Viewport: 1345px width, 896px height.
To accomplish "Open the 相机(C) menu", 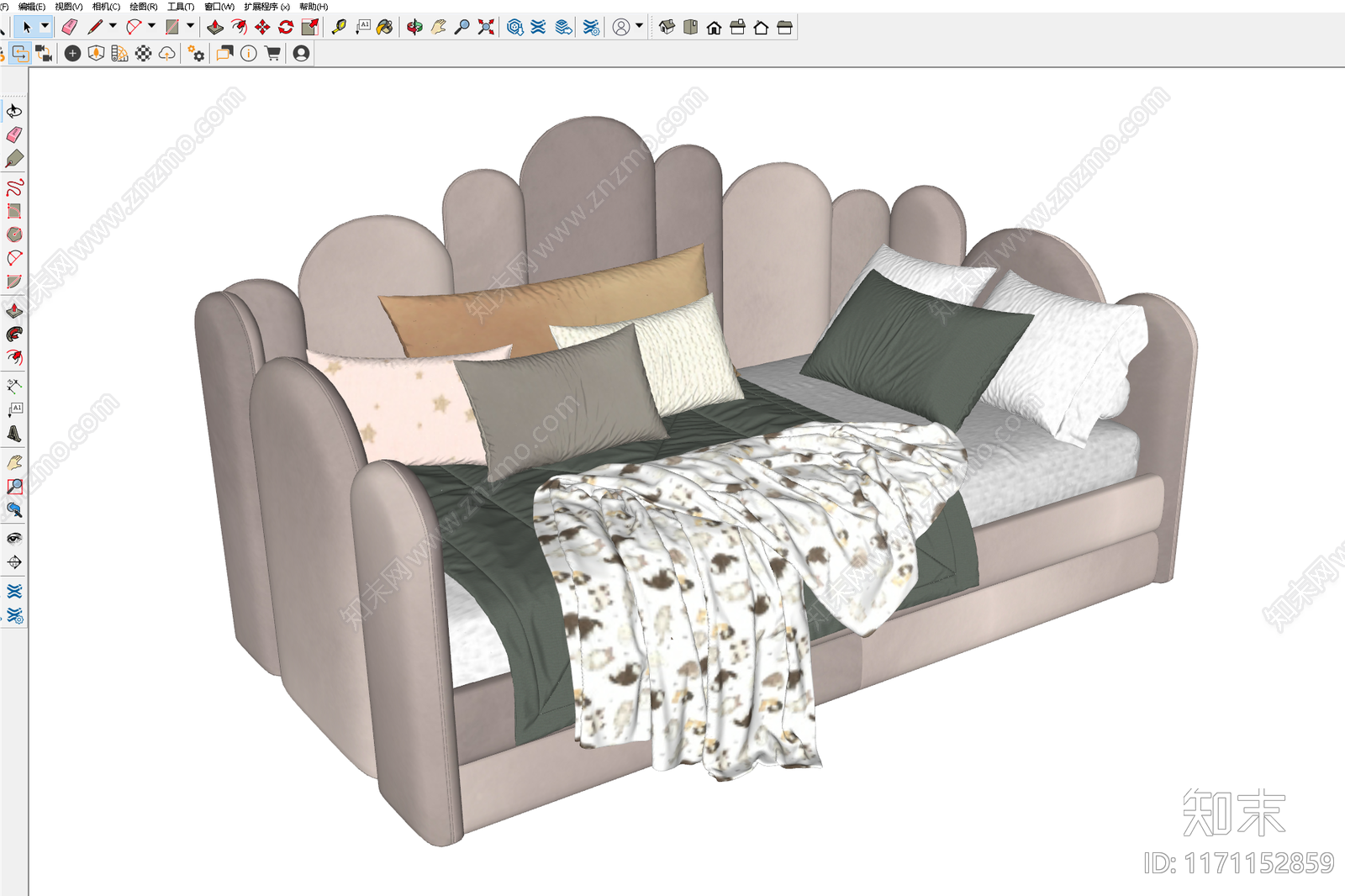I will 106,7.
